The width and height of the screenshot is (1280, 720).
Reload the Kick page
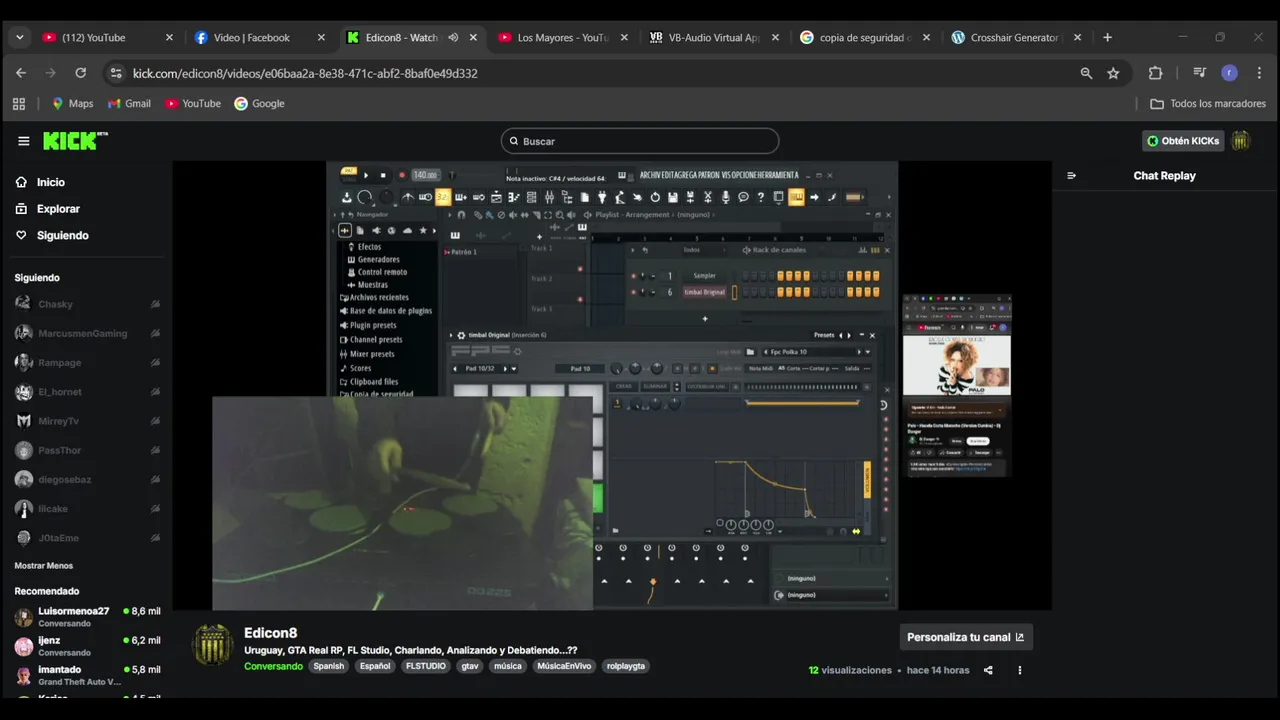click(x=81, y=73)
